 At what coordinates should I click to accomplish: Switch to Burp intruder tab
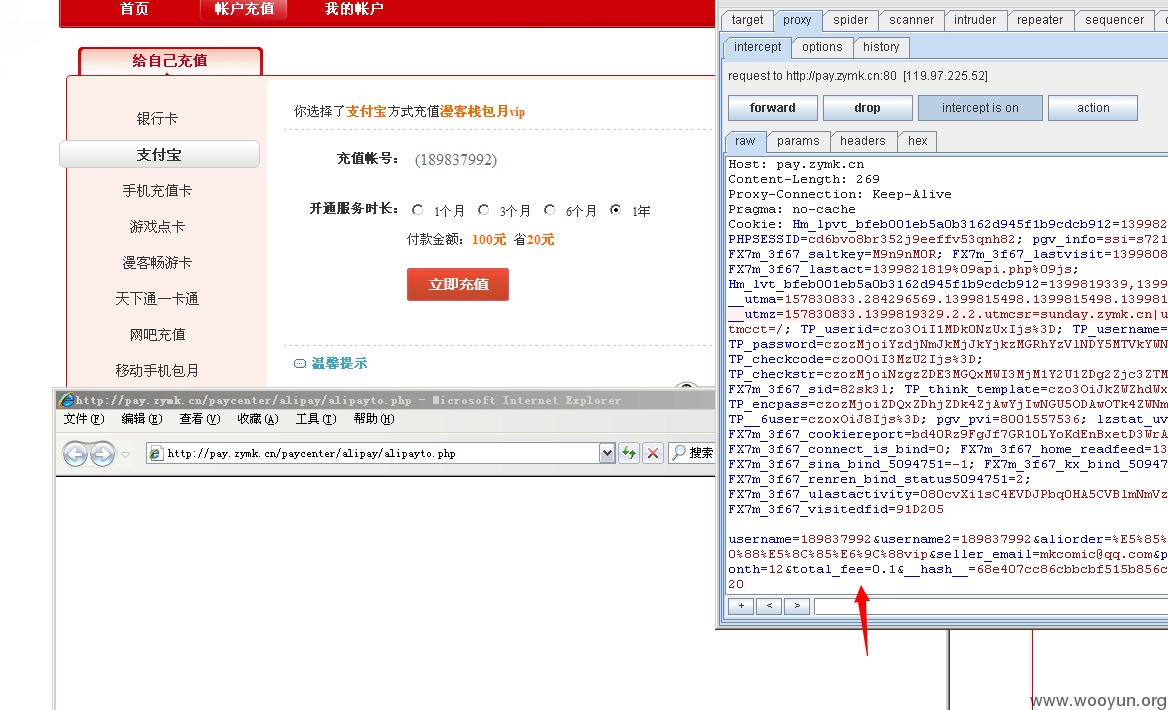975,20
